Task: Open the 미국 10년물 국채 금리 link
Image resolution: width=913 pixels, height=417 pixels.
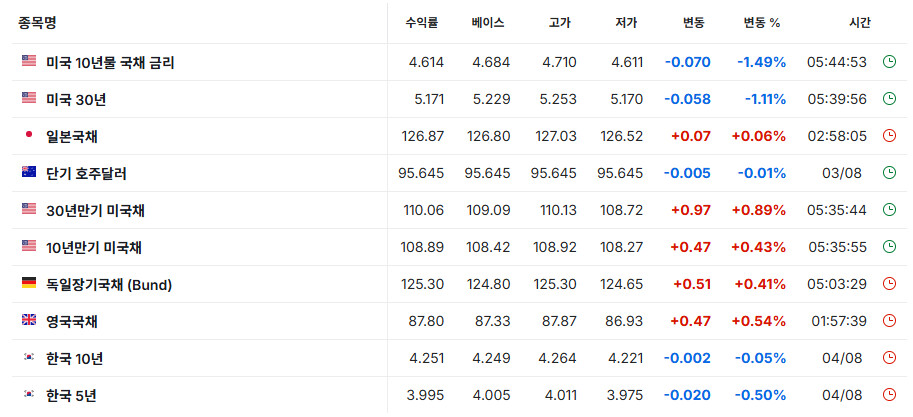Action: (110, 62)
